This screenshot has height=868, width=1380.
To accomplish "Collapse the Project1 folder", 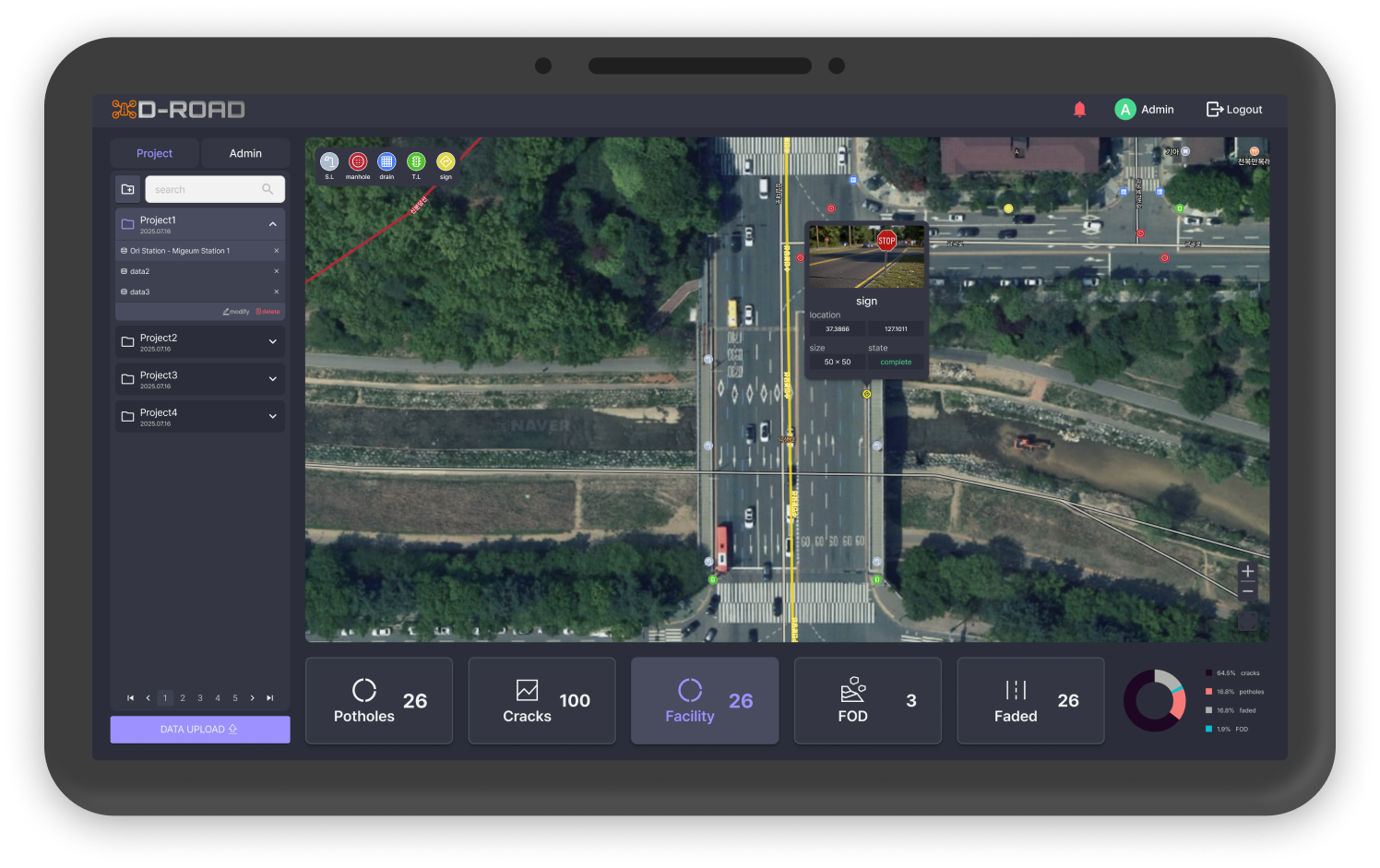I will click(272, 224).
